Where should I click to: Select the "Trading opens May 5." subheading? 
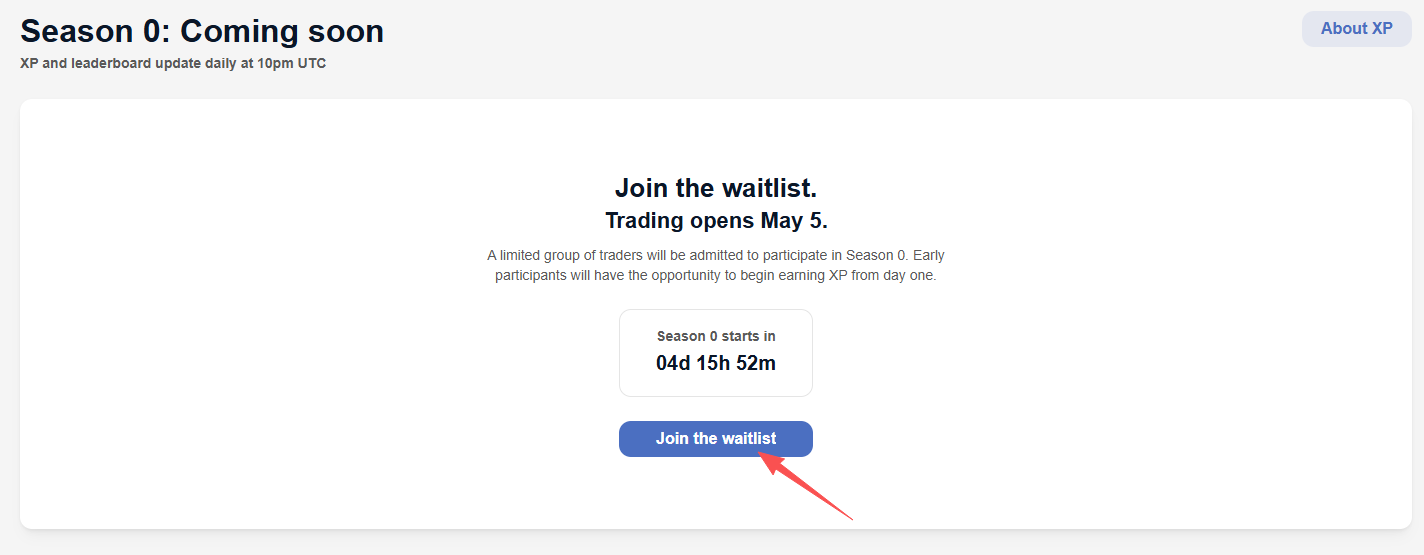click(716, 220)
